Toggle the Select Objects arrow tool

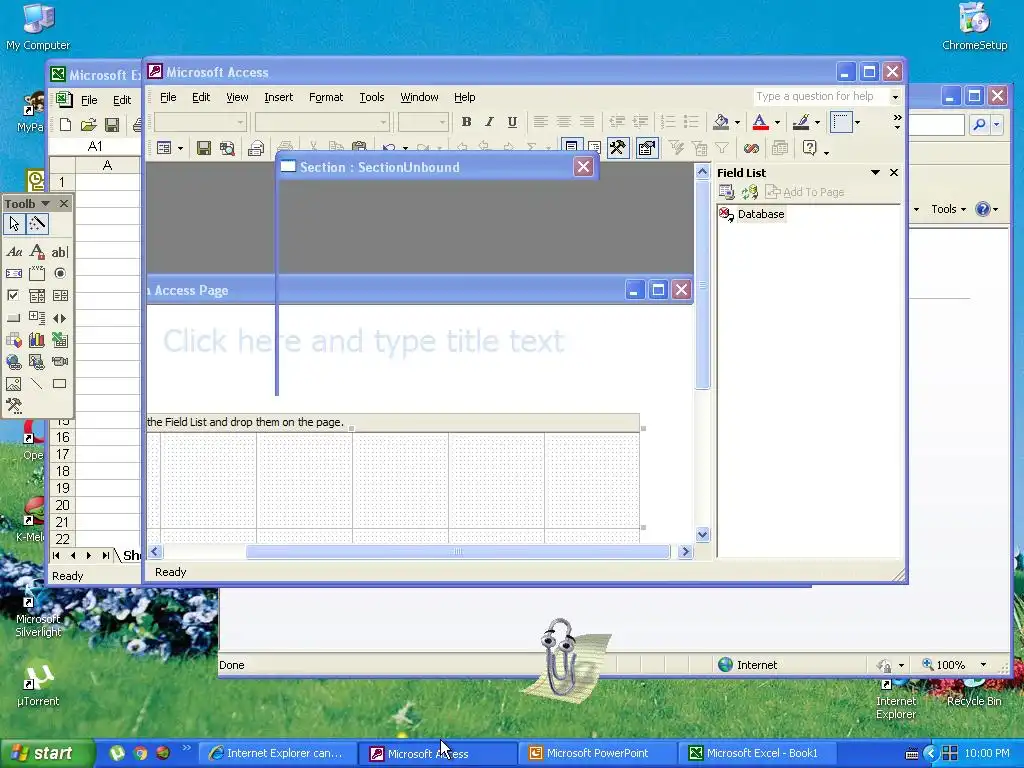[14, 224]
